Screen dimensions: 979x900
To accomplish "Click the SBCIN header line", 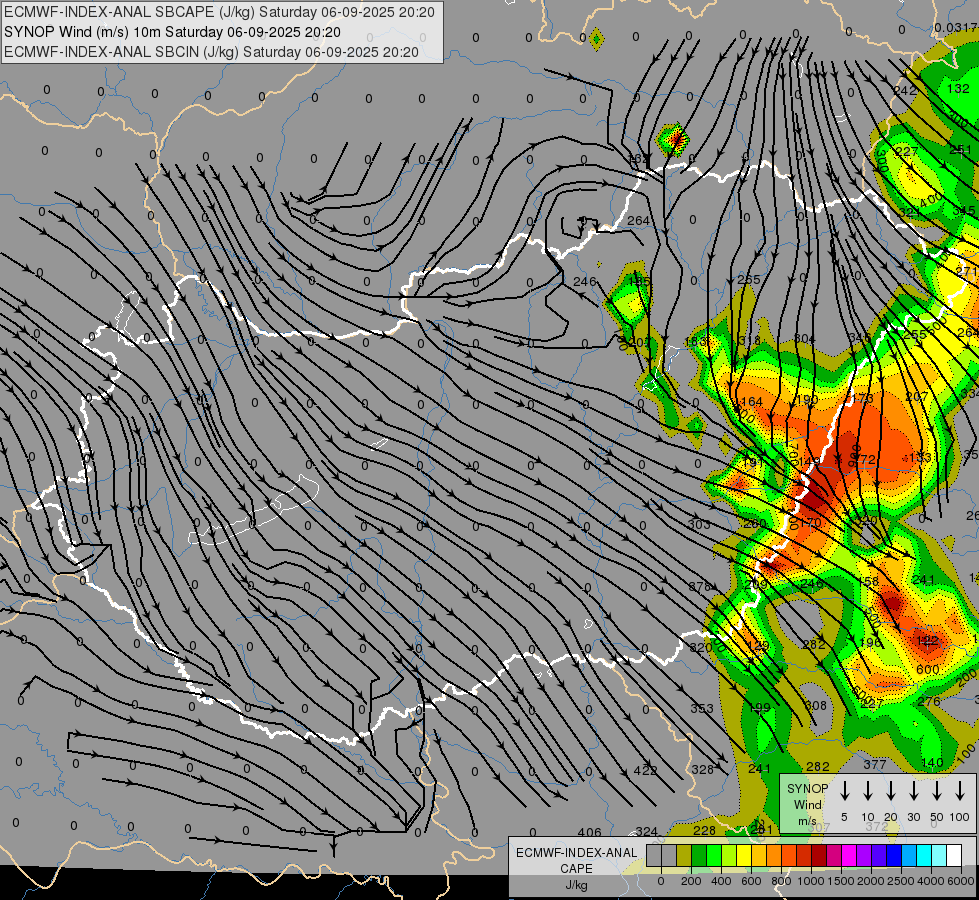I will (x=211, y=52).
